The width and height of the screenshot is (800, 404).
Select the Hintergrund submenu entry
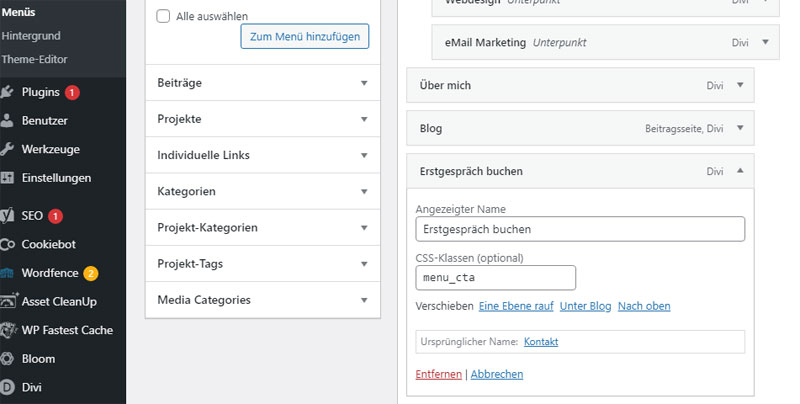tap(31, 36)
